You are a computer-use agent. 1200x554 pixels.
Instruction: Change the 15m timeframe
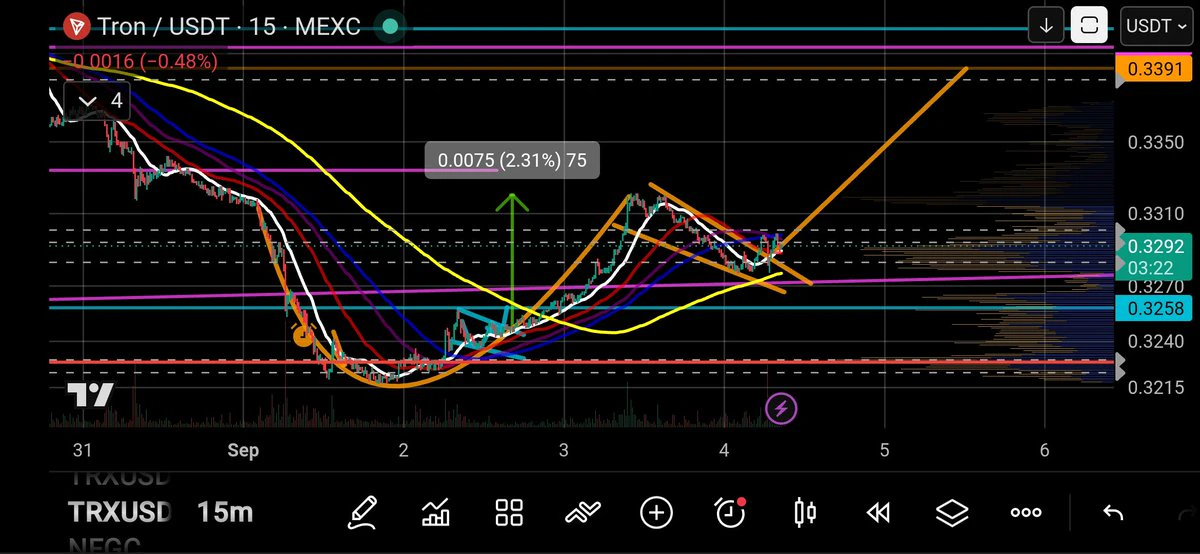(x=225, y=513)
